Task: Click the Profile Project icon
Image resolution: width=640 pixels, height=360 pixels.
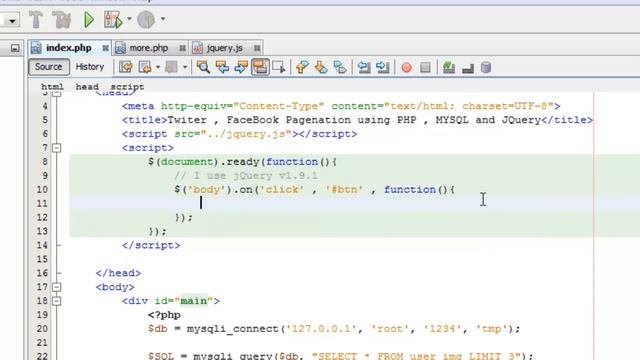Action: 146,19
